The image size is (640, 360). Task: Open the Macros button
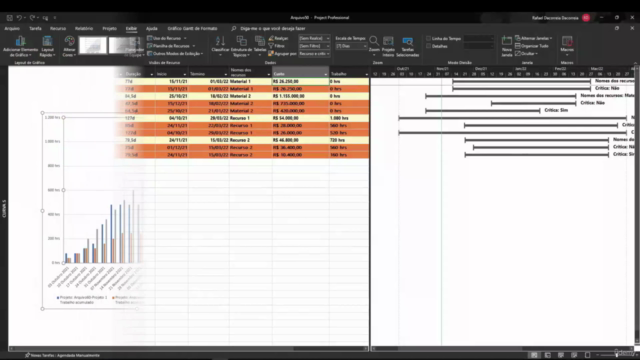pyautogui.click(x=567, y=46)
